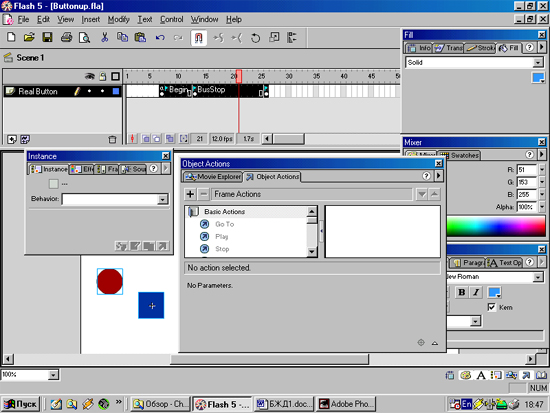Click the Smooth modifier toolbar icon
Viewport: 550px width, 413px height.
coord(219,37)
